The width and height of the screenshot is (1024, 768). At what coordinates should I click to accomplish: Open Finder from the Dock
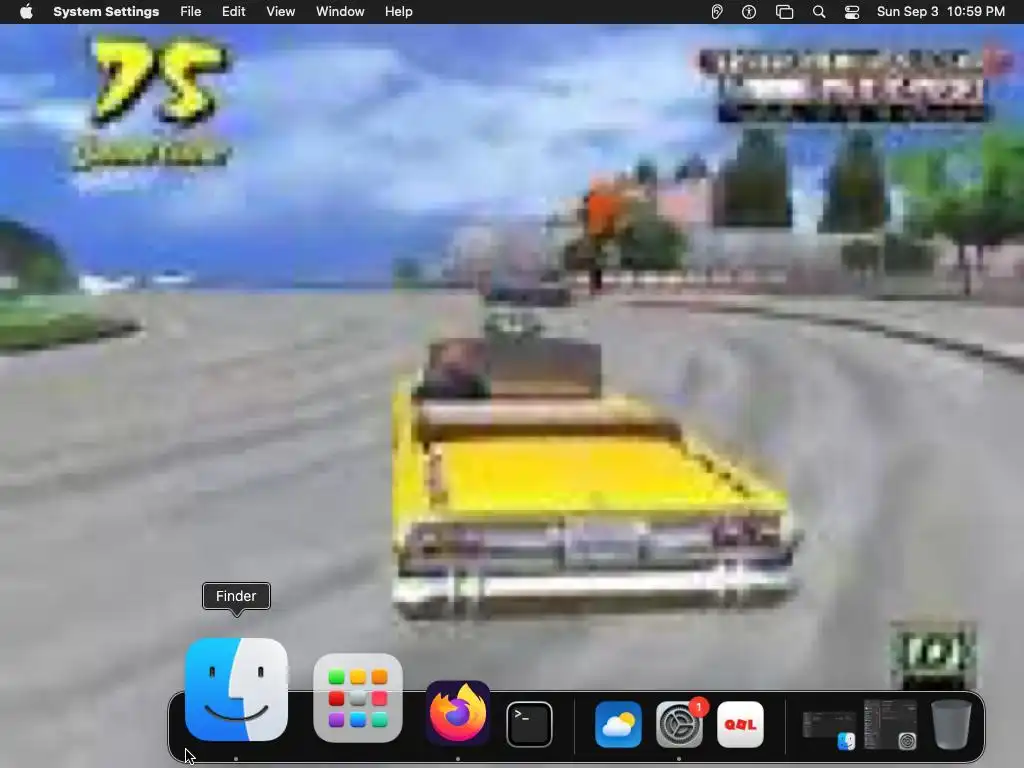[236, 690]
